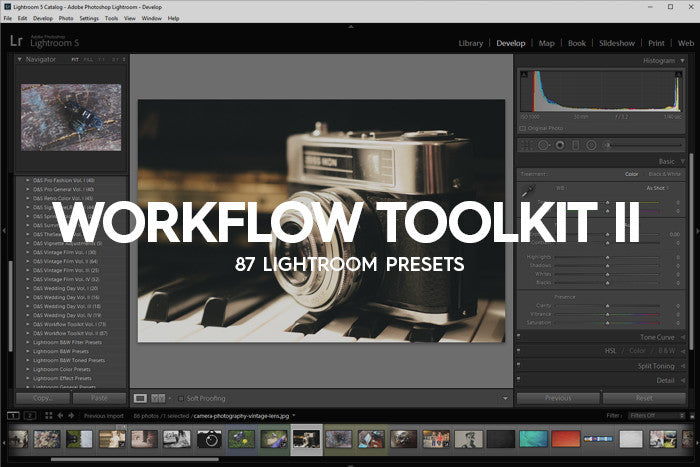Open the File menu

point(8,18)
